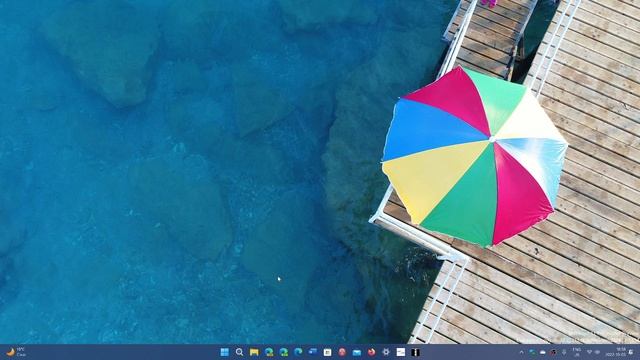Screen dimensions: 640x360
Task: Open the Mail envelope app in taskbar
Action: click(x=357, y=352)
